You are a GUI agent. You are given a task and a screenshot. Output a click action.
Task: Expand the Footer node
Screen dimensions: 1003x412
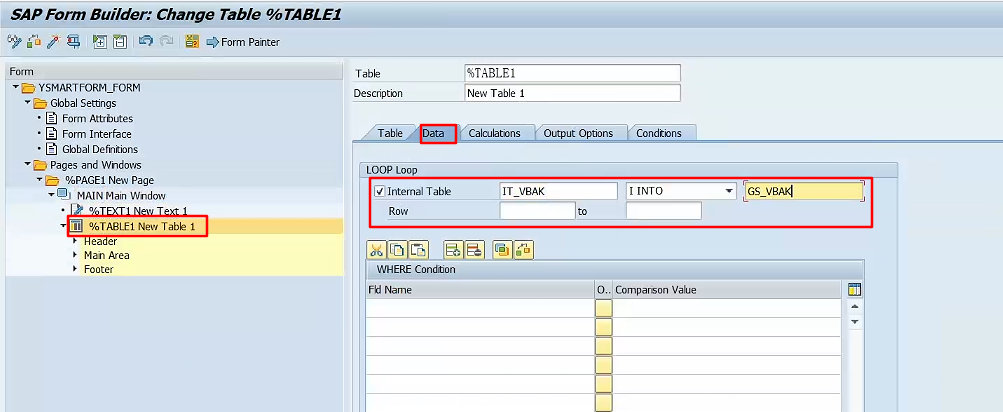[75, 269]
